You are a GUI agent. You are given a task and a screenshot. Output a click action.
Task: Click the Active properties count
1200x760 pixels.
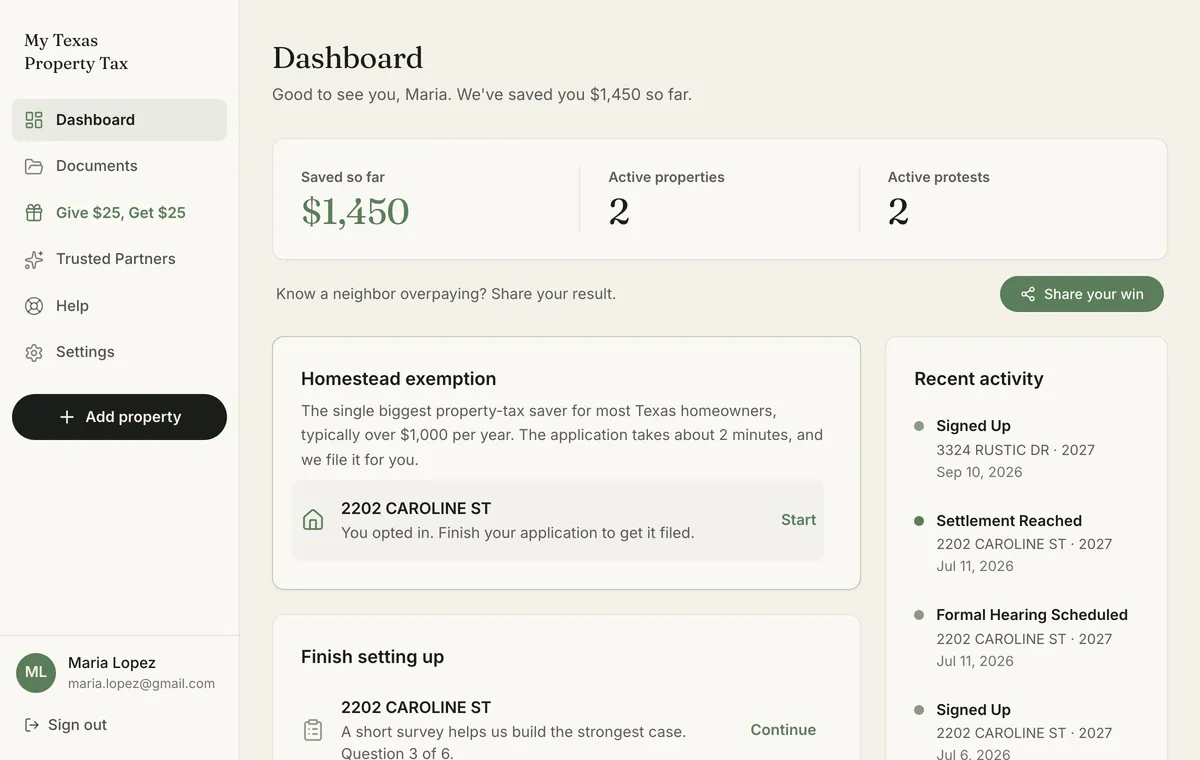(x=619, y=212)
